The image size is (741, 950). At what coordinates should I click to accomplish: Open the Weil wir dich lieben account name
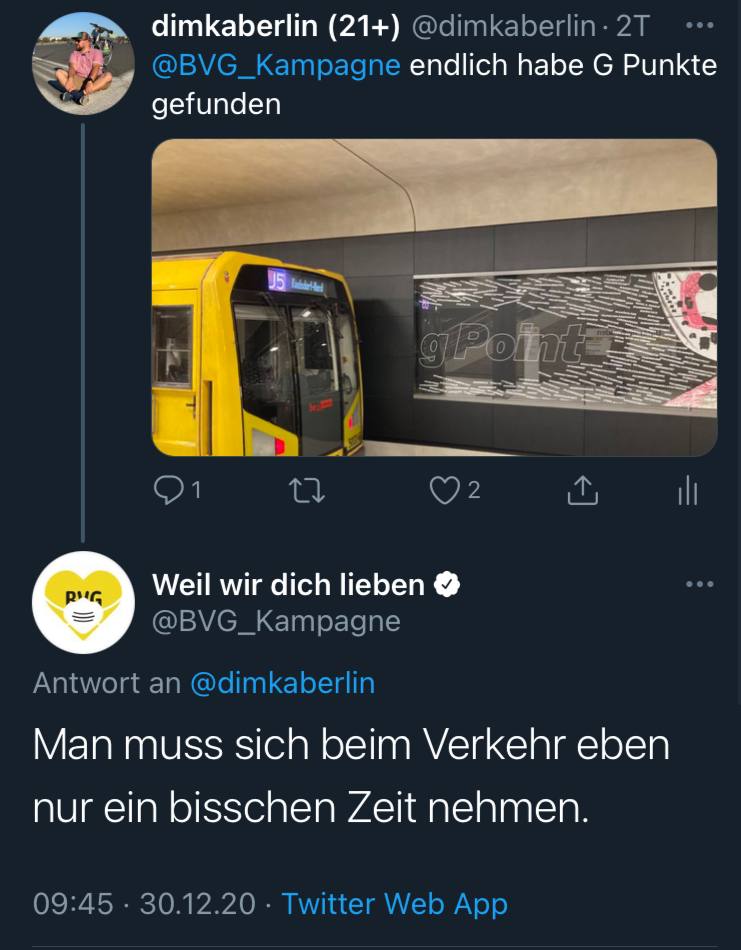click(288, 585)
